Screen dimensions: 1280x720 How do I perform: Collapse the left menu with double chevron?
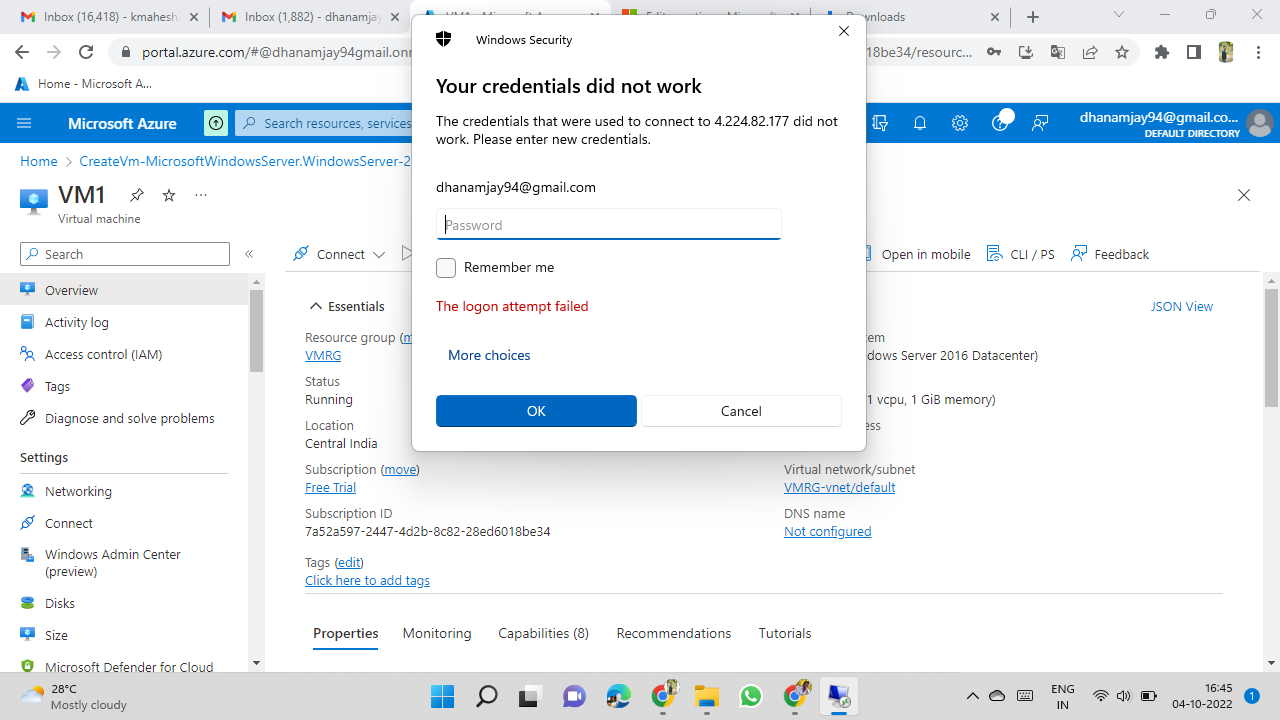(249, 254)
